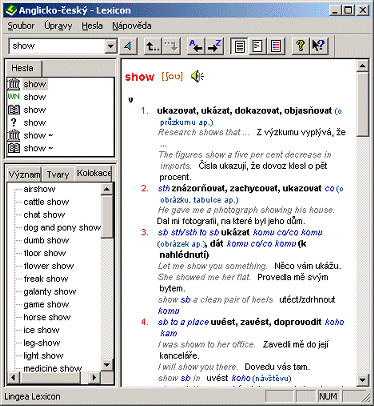Click the collocations vertical scrollbar thumb
The image size is (374, 406).
[x=107, y=217]
